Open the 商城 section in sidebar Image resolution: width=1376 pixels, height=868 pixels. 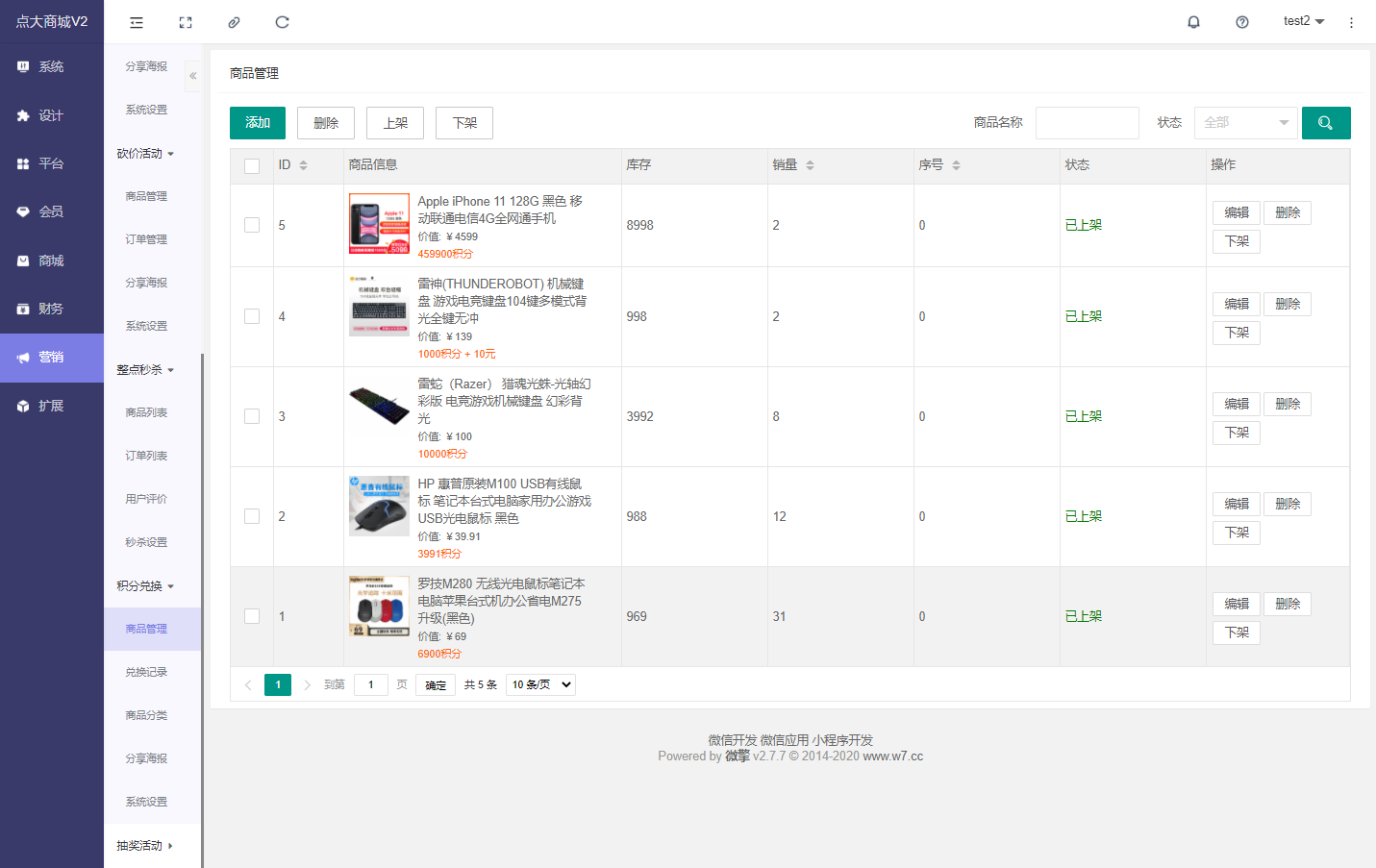(52, 260)
